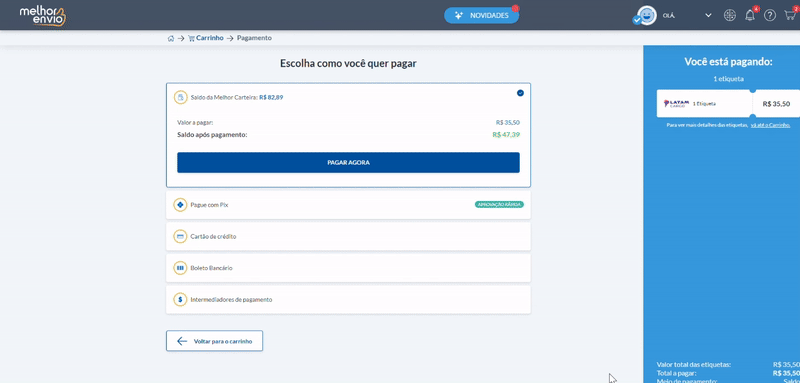
Task: Open the globe integrations icon
Action: pos(730,15)
